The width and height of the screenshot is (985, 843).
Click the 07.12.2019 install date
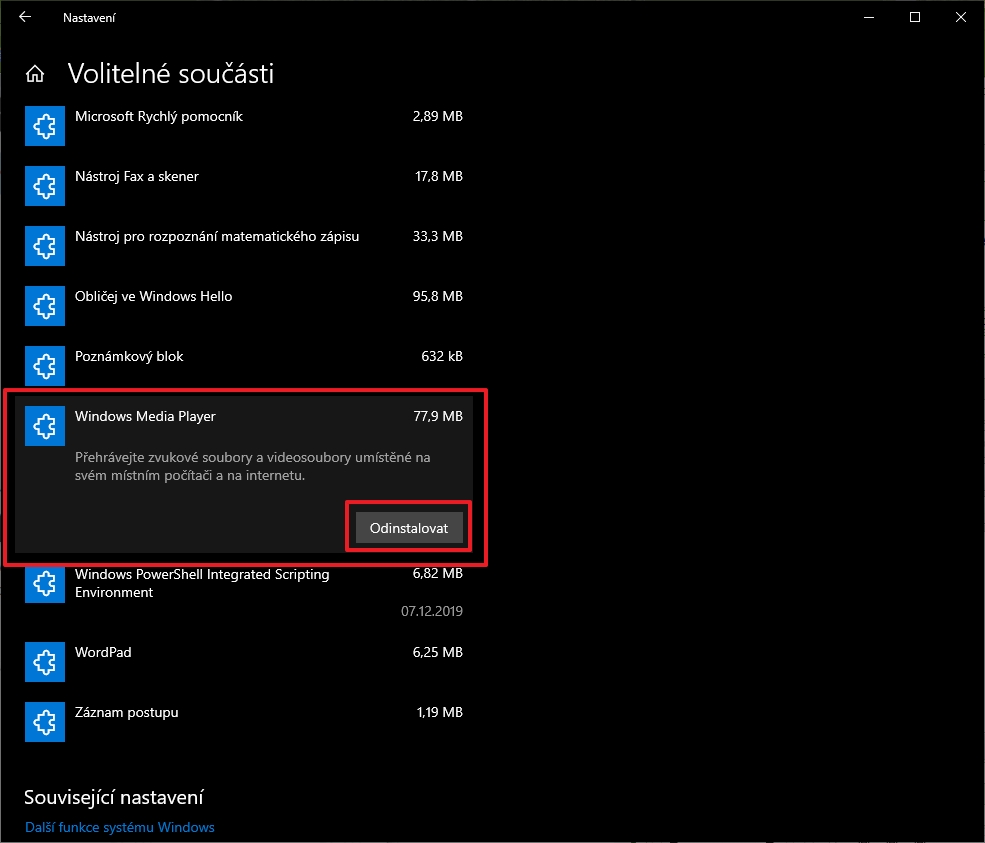coord(432,611)
